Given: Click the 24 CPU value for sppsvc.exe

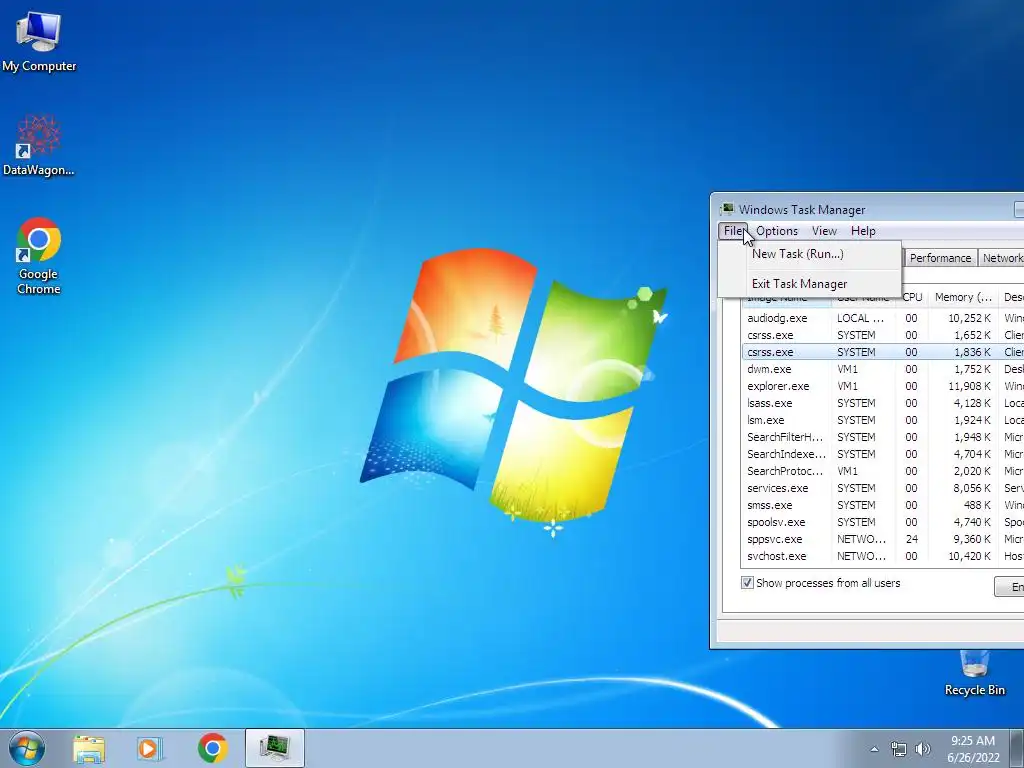Looking at the screenshot, I should coord(912,539).
